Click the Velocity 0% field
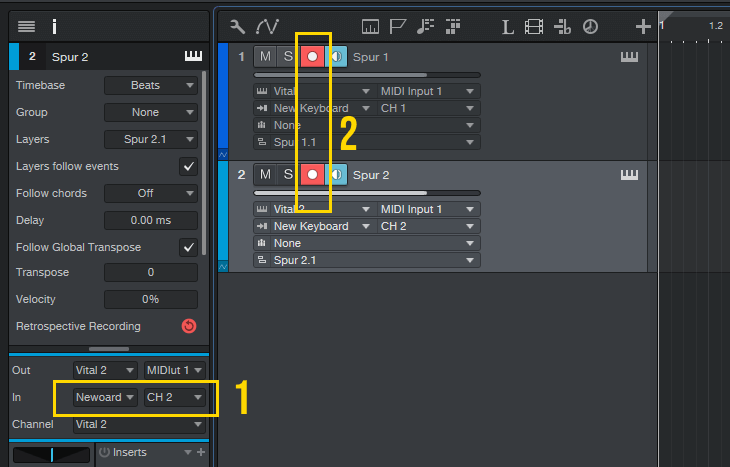 tap(151, 299)
